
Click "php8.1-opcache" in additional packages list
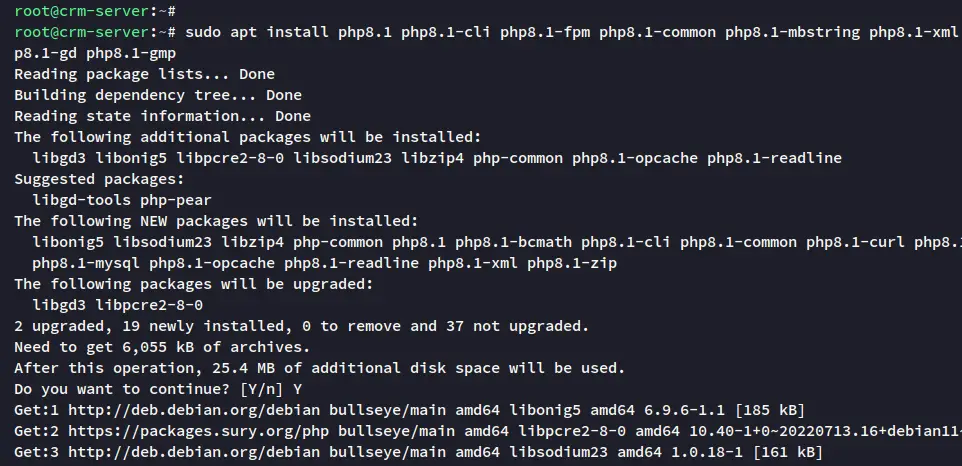635,158
